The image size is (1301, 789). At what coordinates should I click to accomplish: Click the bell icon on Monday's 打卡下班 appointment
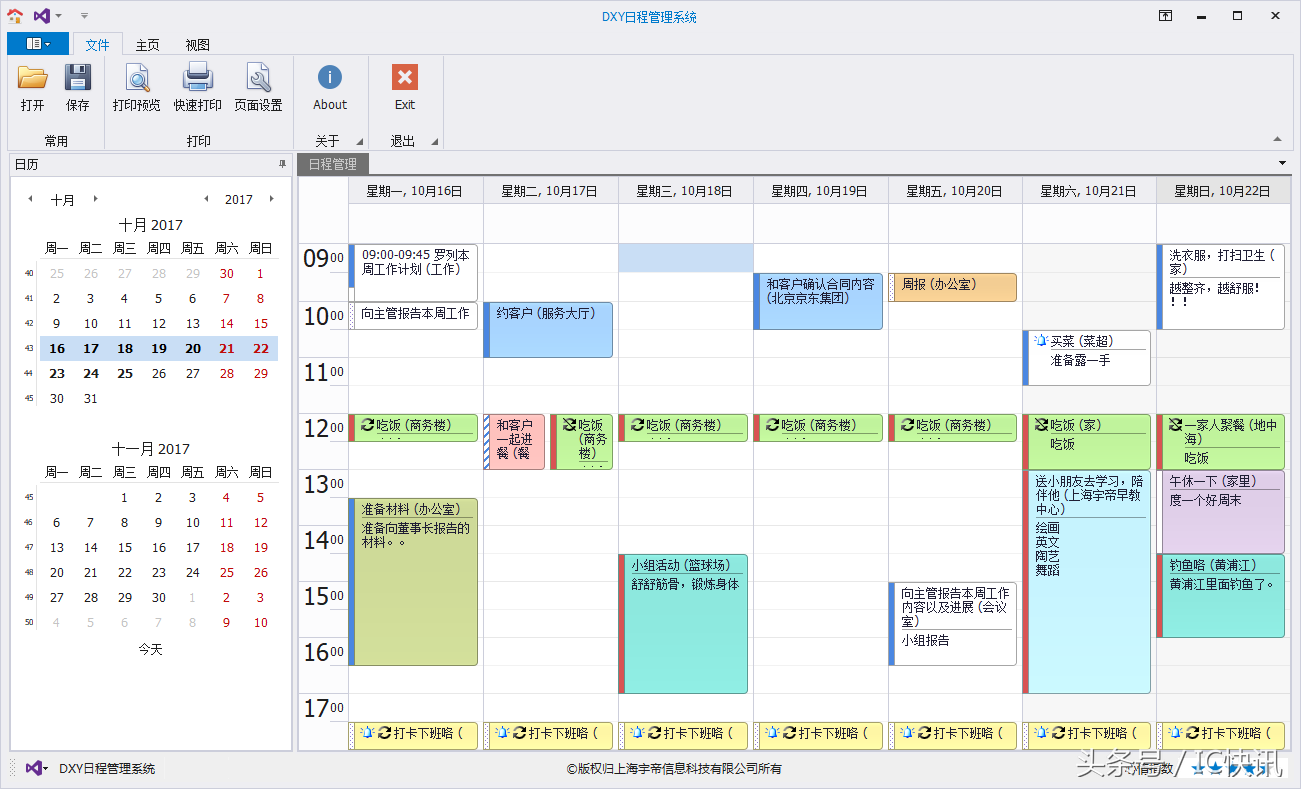(x=368, y=733)
